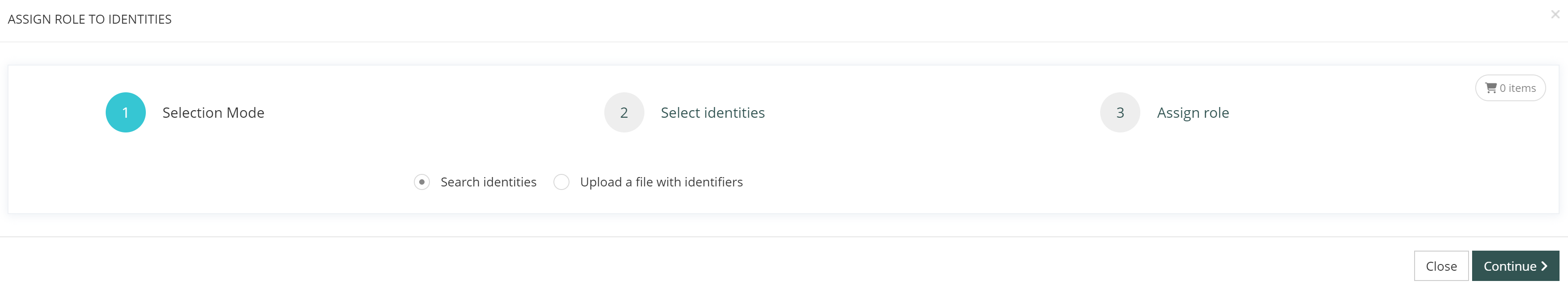
Task: Jump to the Assign role step
Action: tap(1193, 112)
